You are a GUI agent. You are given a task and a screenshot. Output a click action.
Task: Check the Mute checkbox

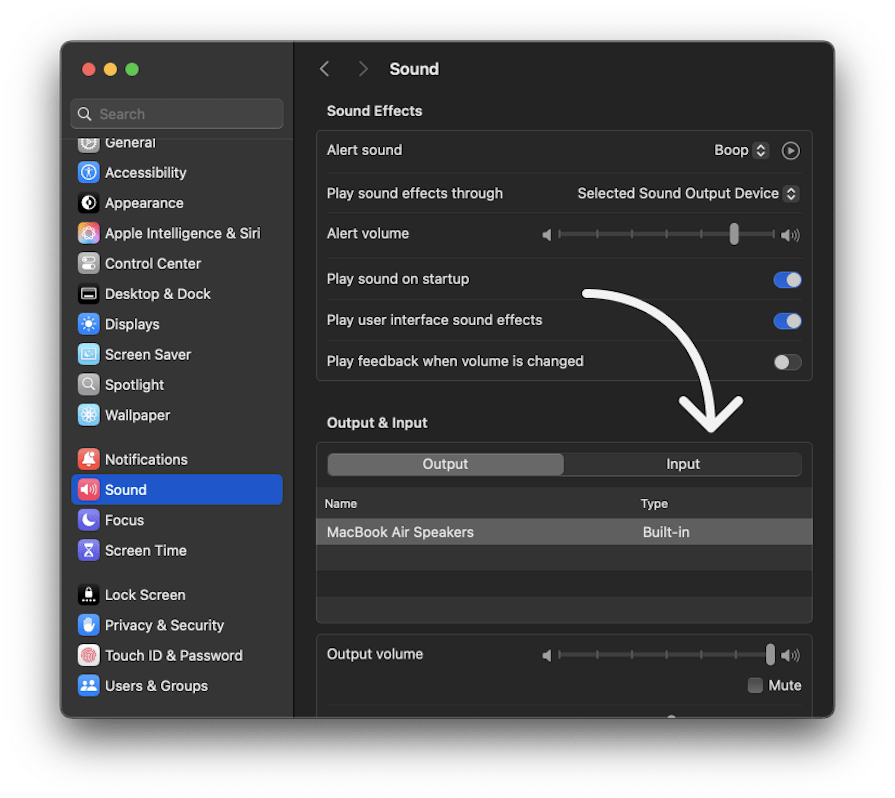point(757,685)
